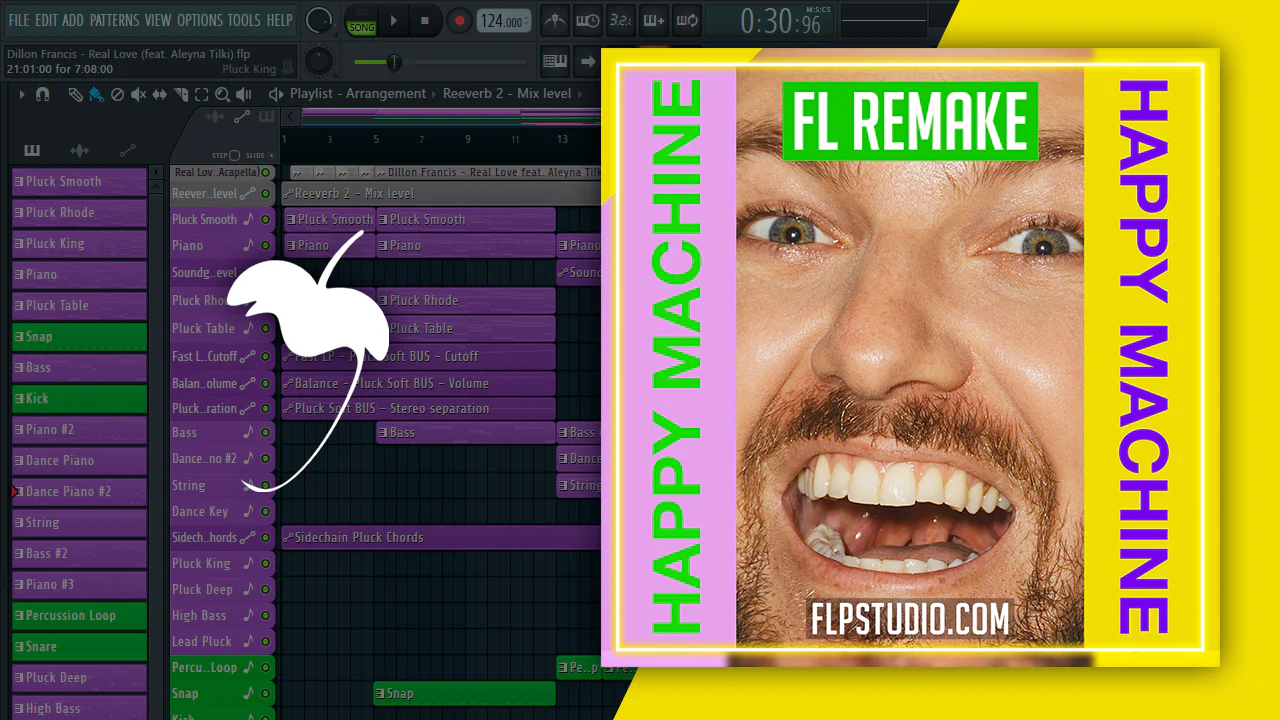Click the Snap clip in the playlist
This screenshot has width=1280, height=720.
(464, 694)
